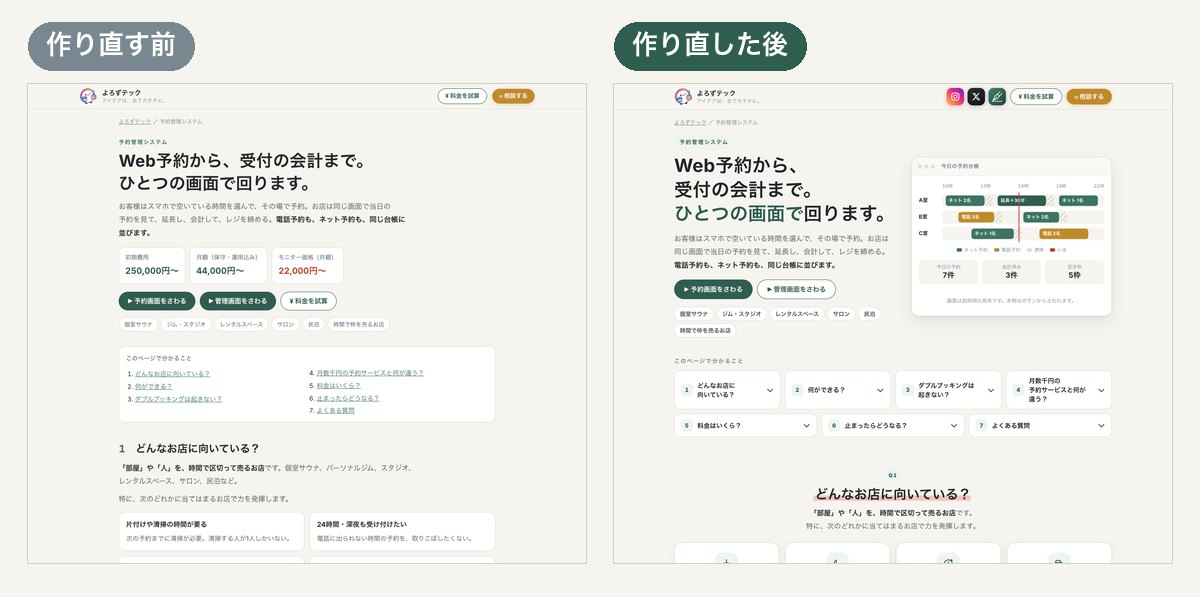The image size is (1200, 597).
Task: Click the 予約画面をさわる button on the after page
Action: [x=713, y=289]
